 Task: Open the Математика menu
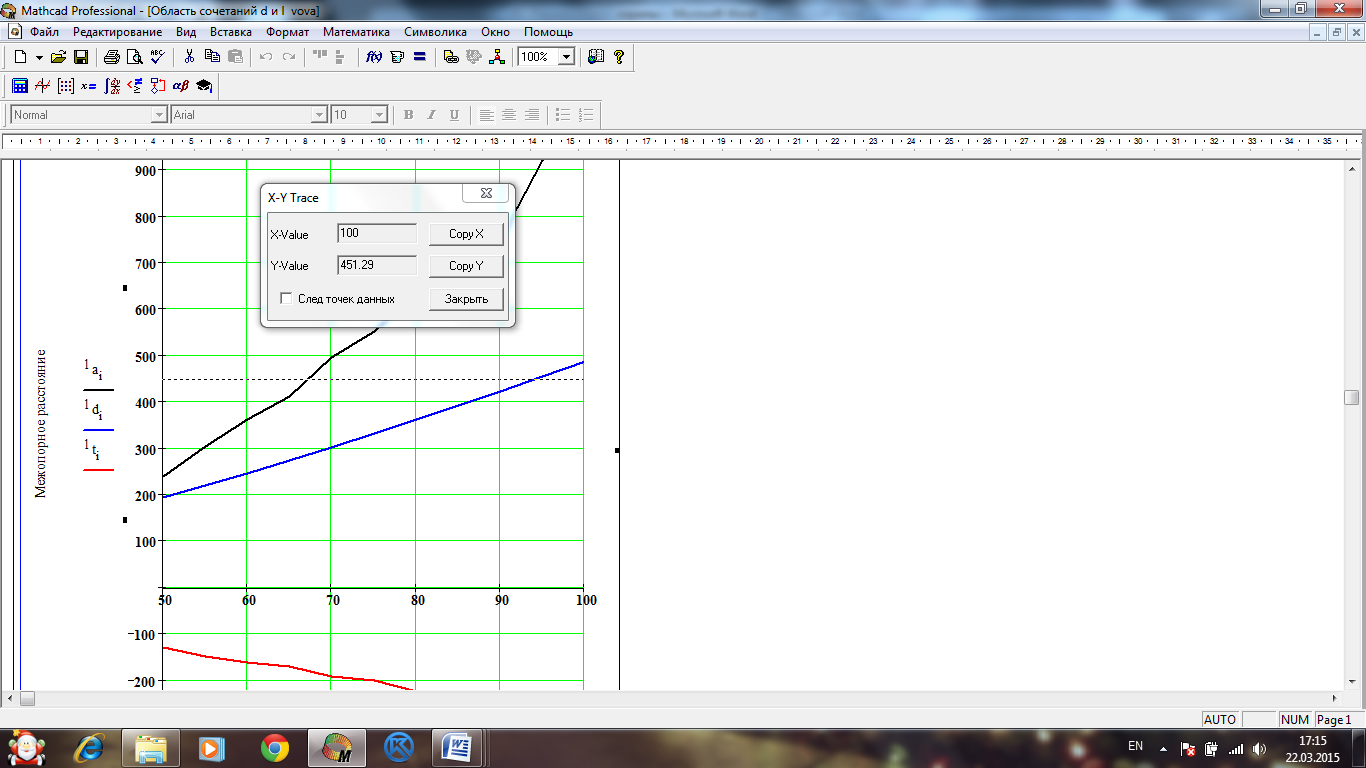356,31
